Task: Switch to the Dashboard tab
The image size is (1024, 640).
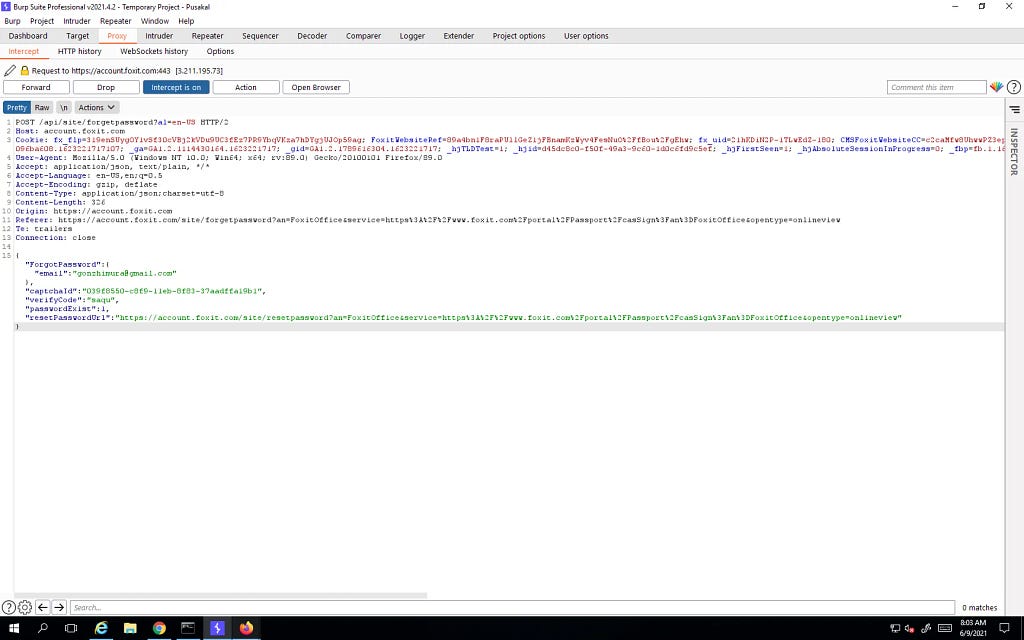Action: pos(28,36)
